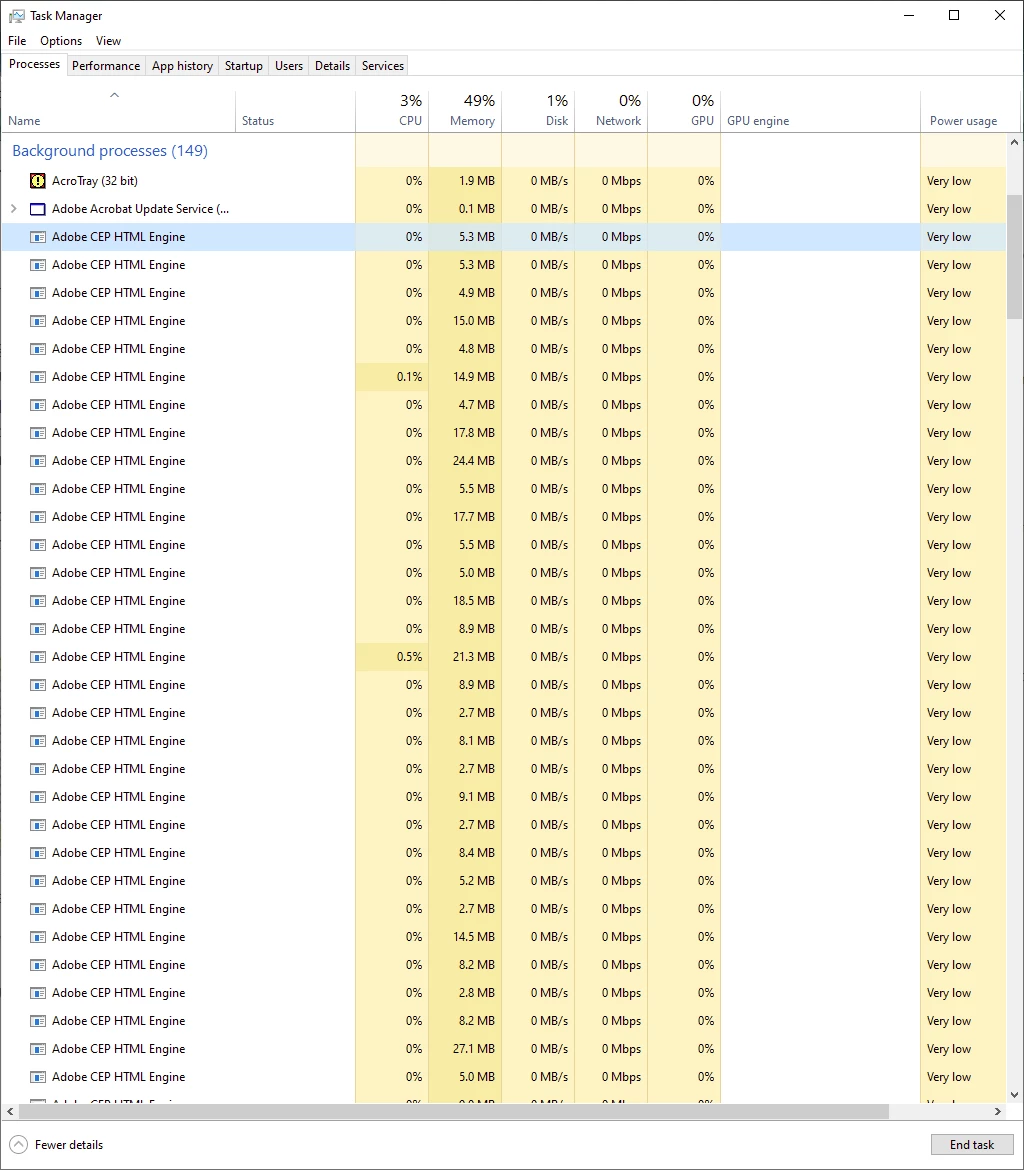
Task: Click icon of CEP HTML Engine using 4.8 MB
Action: 37,349
